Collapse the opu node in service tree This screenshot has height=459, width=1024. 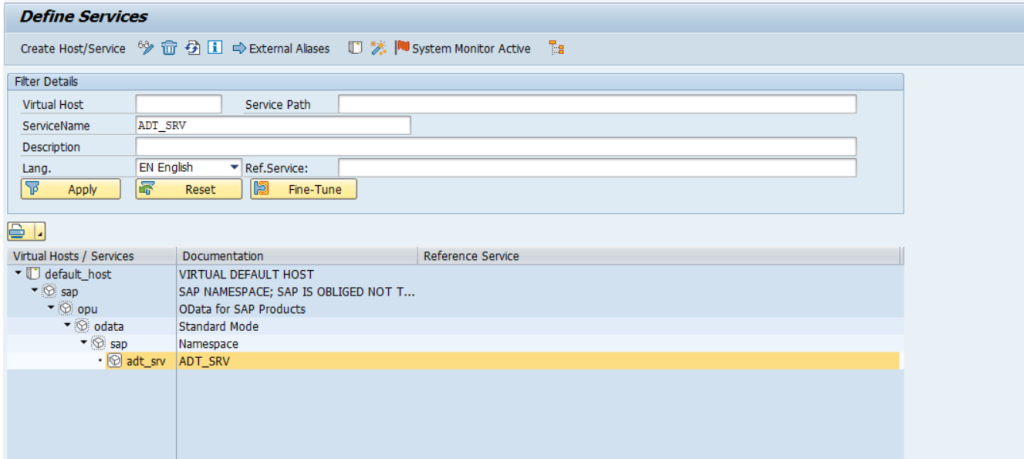tap(51, 309)
